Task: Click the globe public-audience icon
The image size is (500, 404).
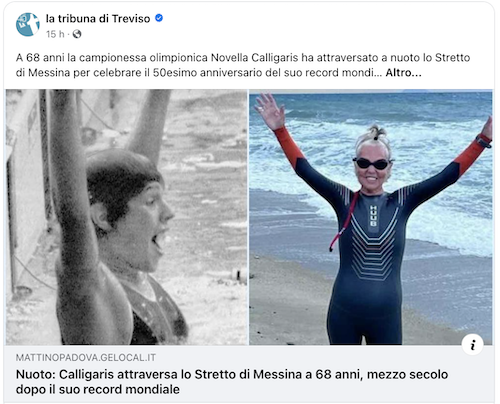Action: click(x=77, y=34)
